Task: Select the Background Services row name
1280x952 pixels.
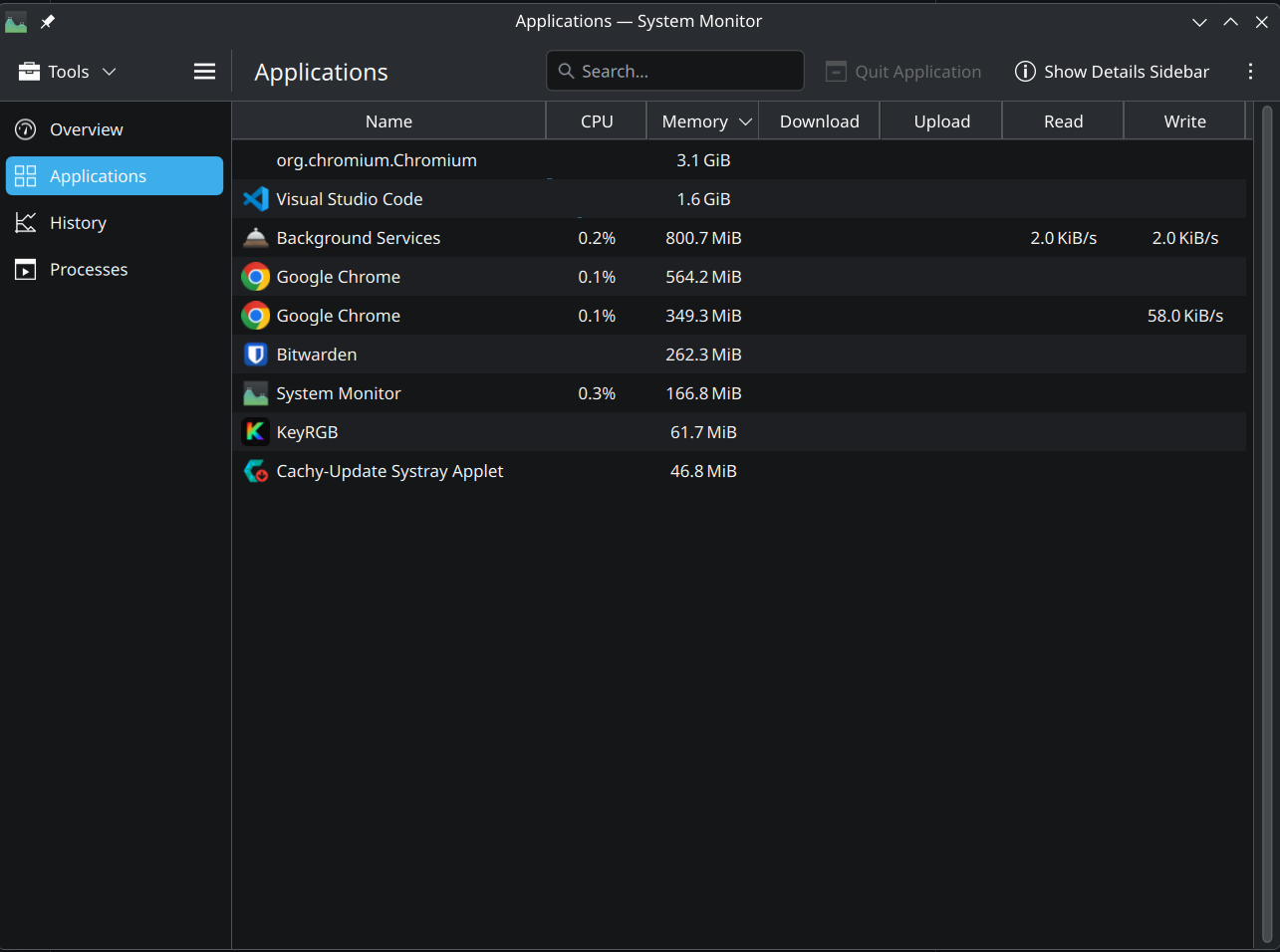Action: pyautogui.click(x=359, y=238)
